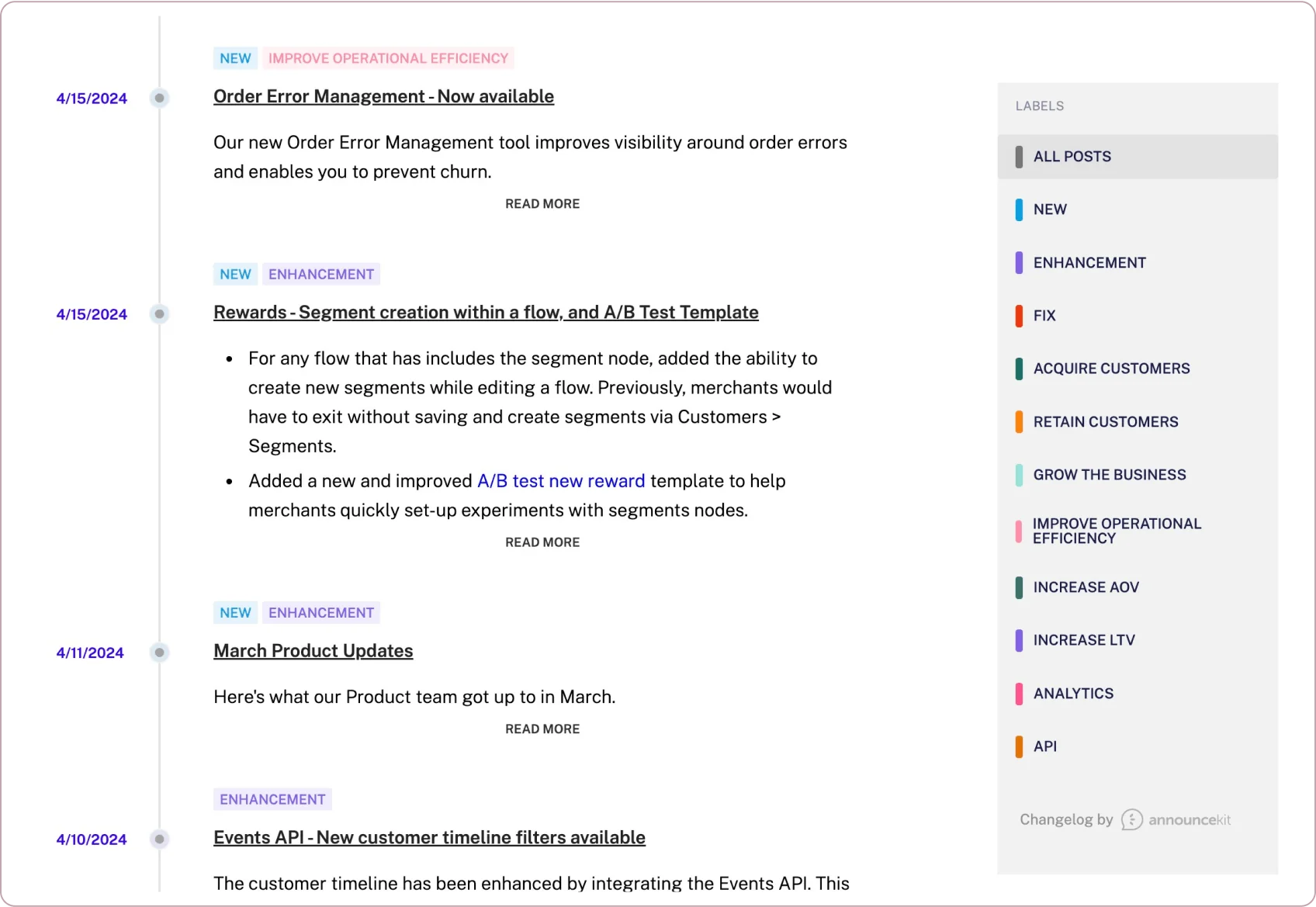Filter posts by ENHANCEMENT in the sidebar
The width and height of the screenshot is (1316, 907).
[x=1089, y=263]
